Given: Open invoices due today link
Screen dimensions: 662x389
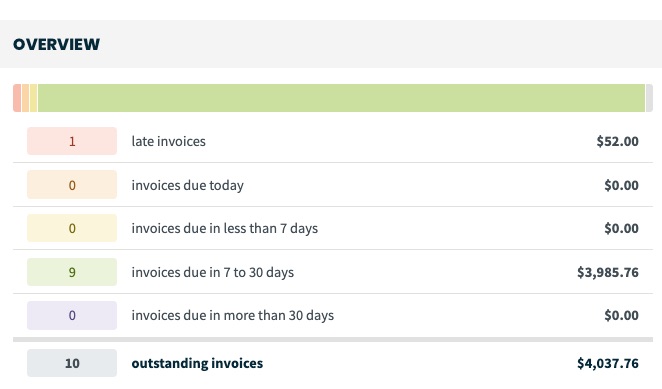Looking at the screenshot, I should (x=187, y=185).
